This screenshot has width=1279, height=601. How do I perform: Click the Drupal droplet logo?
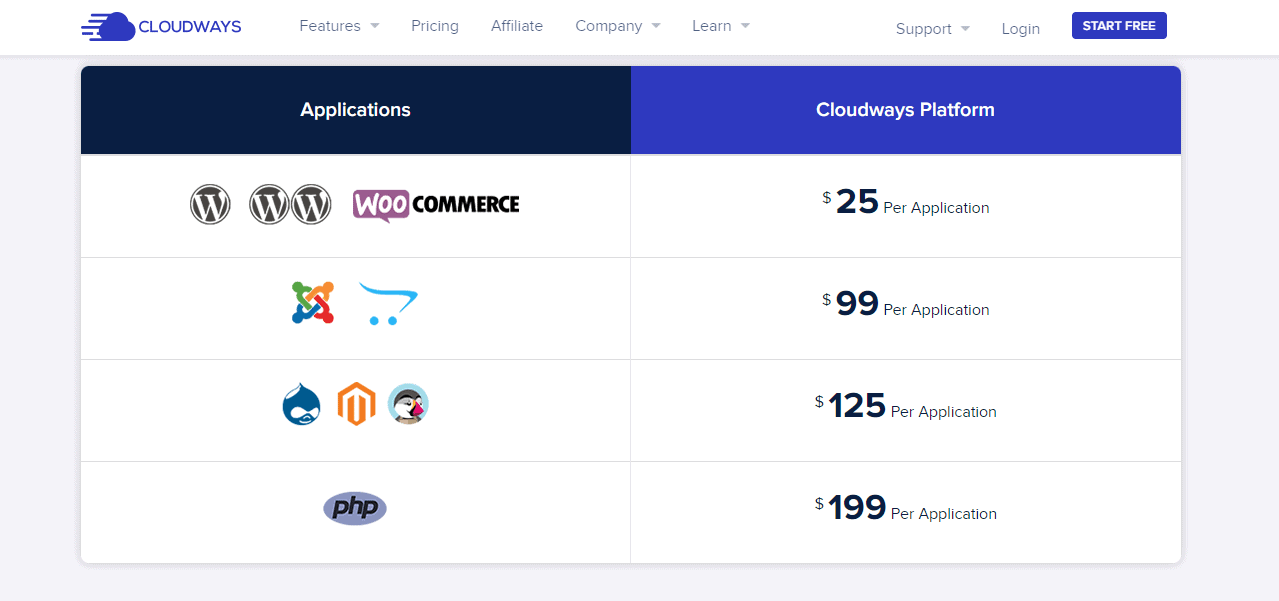(x=302, y=405)
